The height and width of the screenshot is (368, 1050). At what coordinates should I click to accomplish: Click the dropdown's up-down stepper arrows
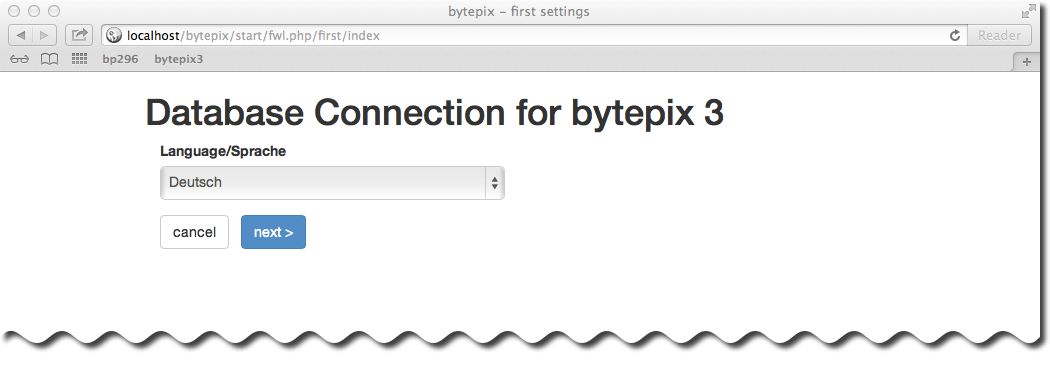[x=494, y=183]
